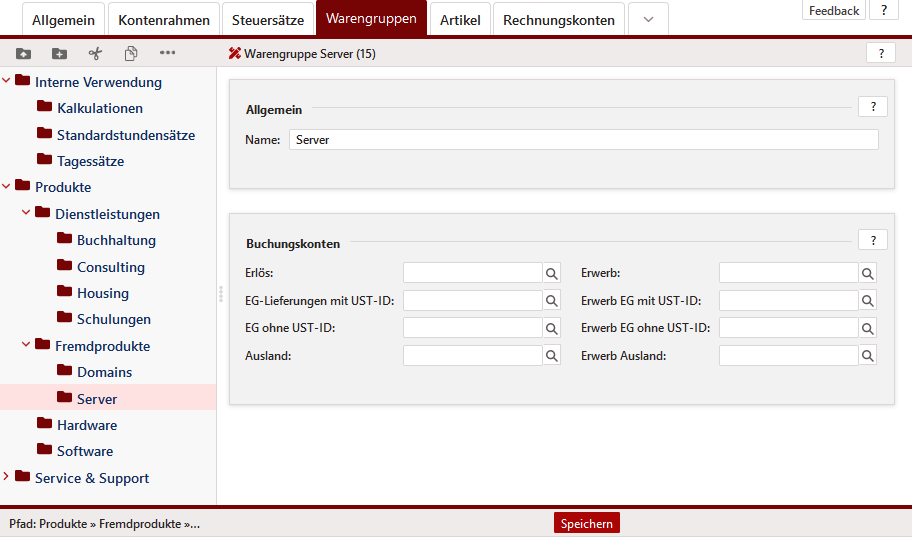Open the three-dots more actions menu
The height and width of the screenshot is (537, 912).
pos(167,53)
